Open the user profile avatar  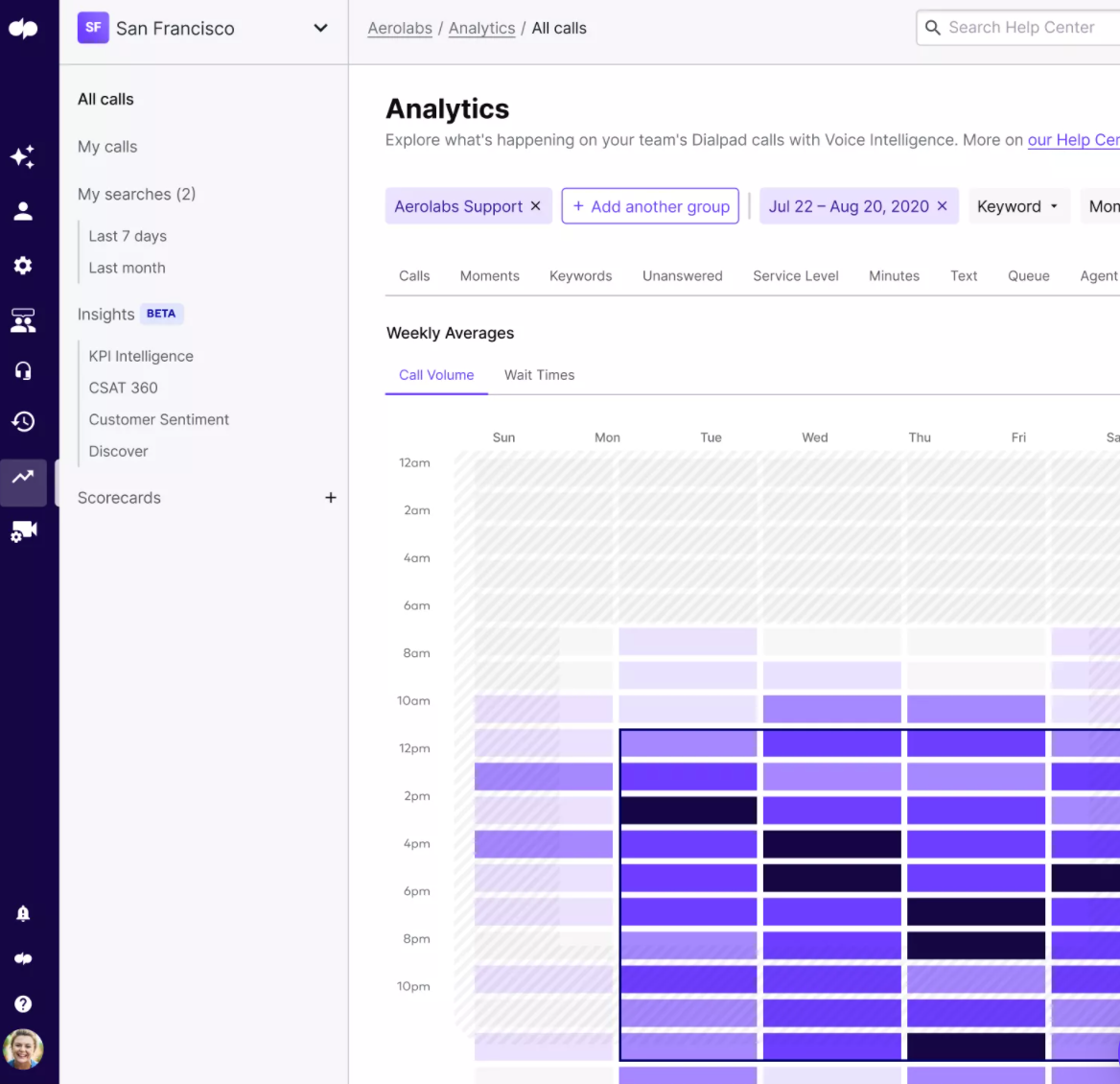[x=23, y=1049]
